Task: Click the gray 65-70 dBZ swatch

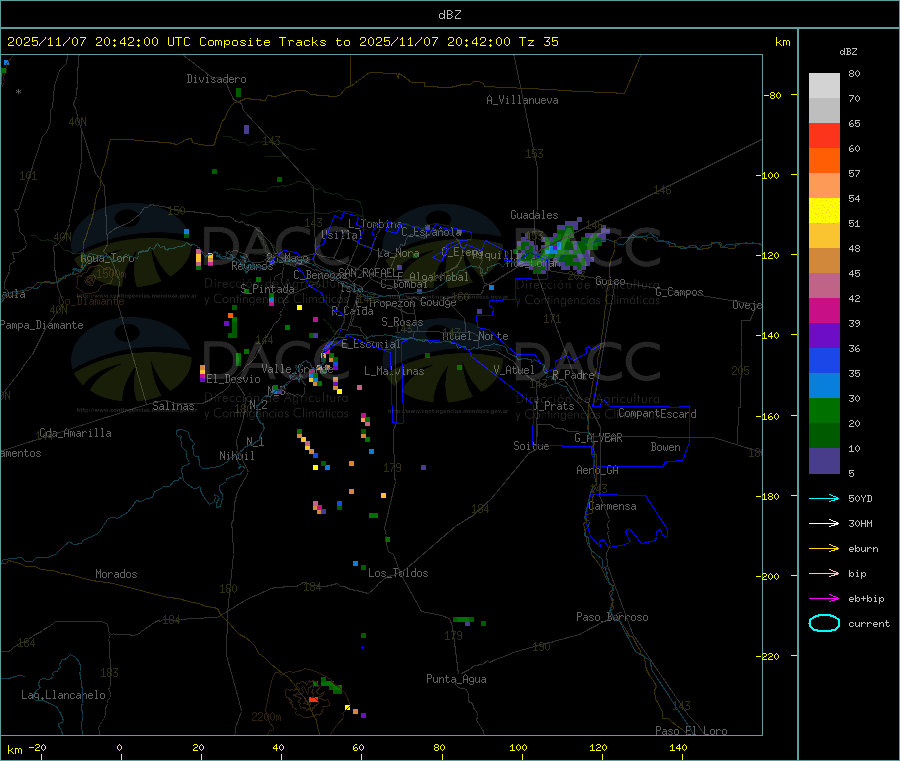Action: (824, 111)
